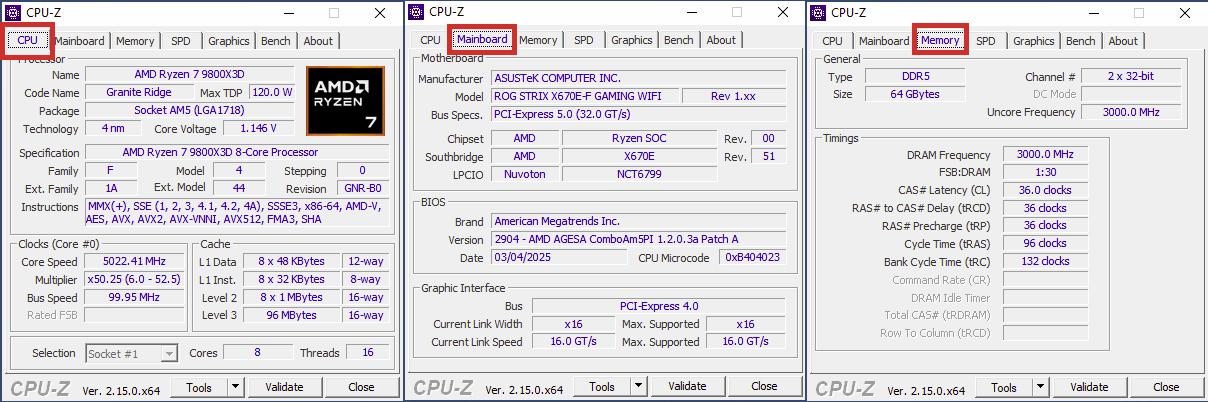Click the CPU-Z app icon in the right window title bar

[x=818, y=13]
